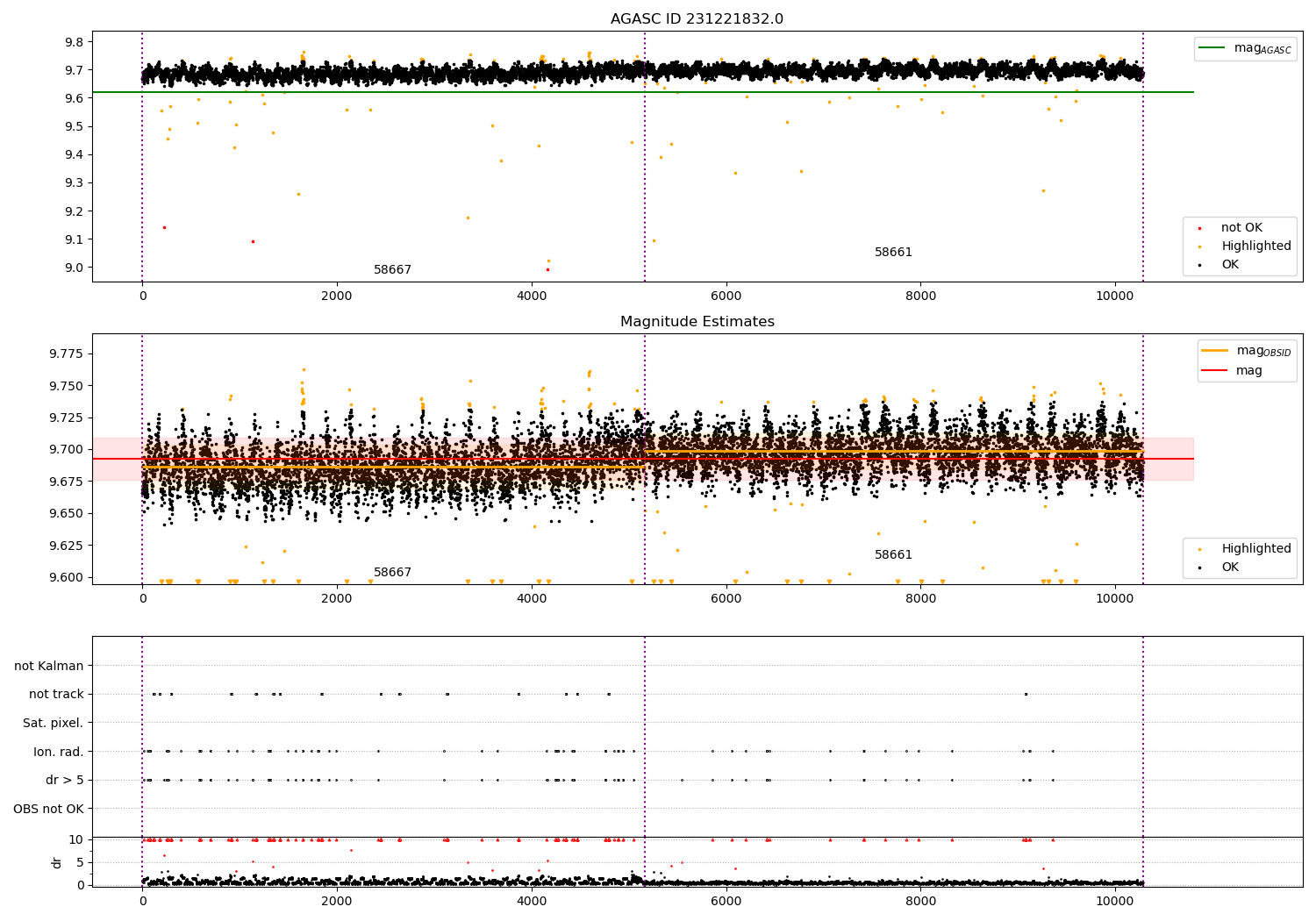1316x921 pixels.
Task: Select the 9.650 y-axis tick label
Action: click(x=68, y=513)
